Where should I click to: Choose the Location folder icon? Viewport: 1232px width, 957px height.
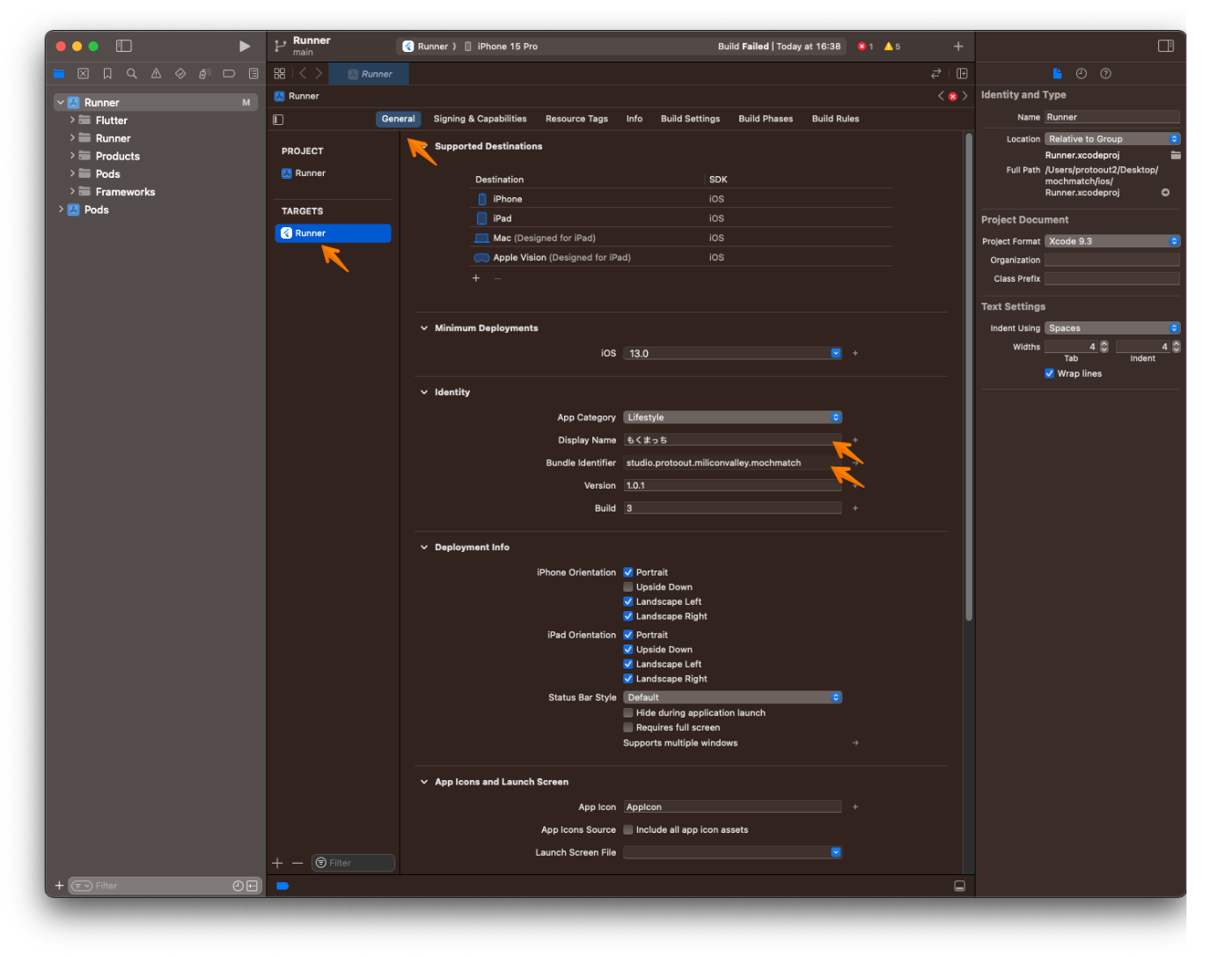[1176, 155]
